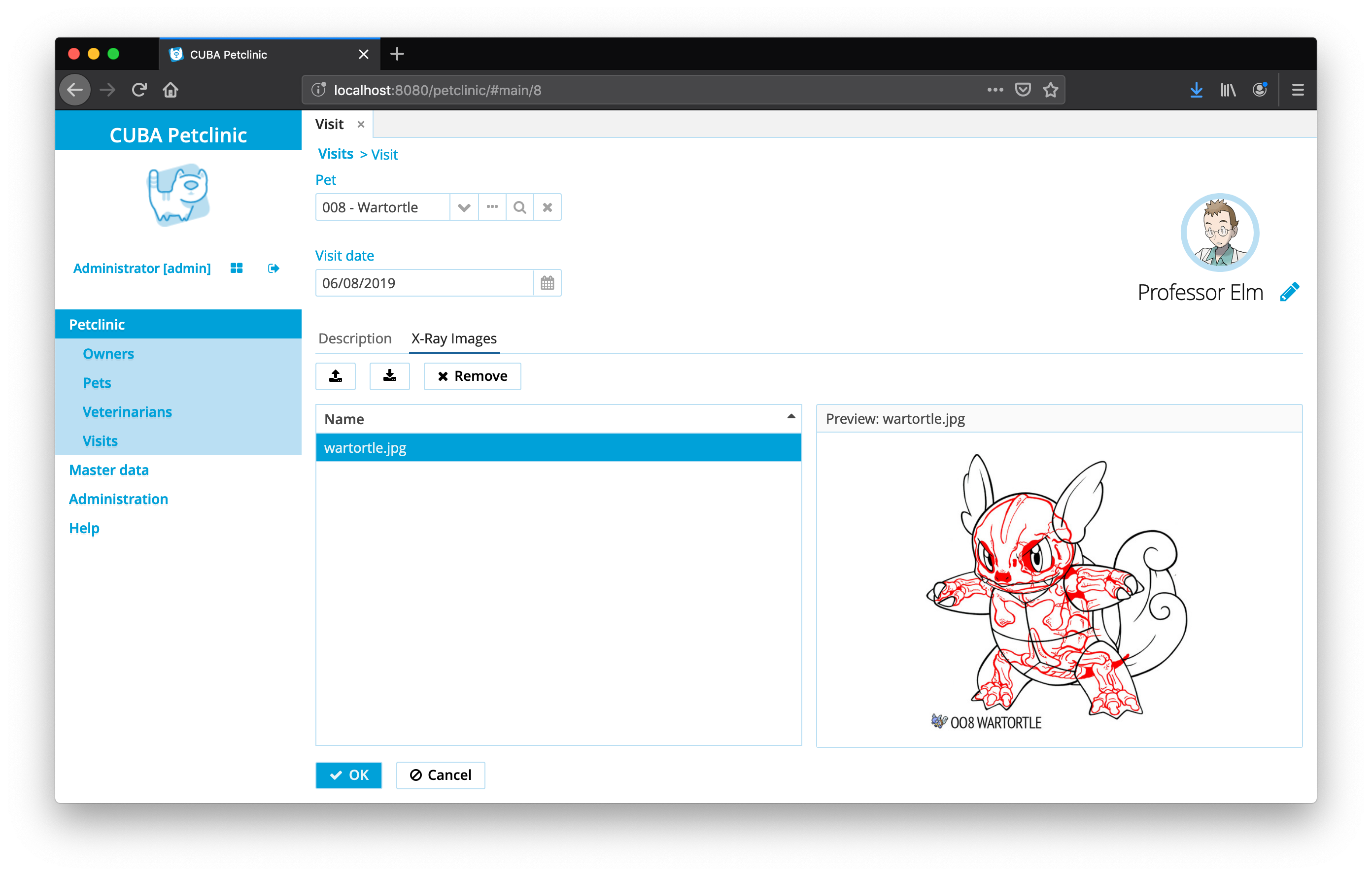Click the browser forward arrow
Image resolution: width=1372 pixels, height=876 pixels.
(x=107, y=90)
